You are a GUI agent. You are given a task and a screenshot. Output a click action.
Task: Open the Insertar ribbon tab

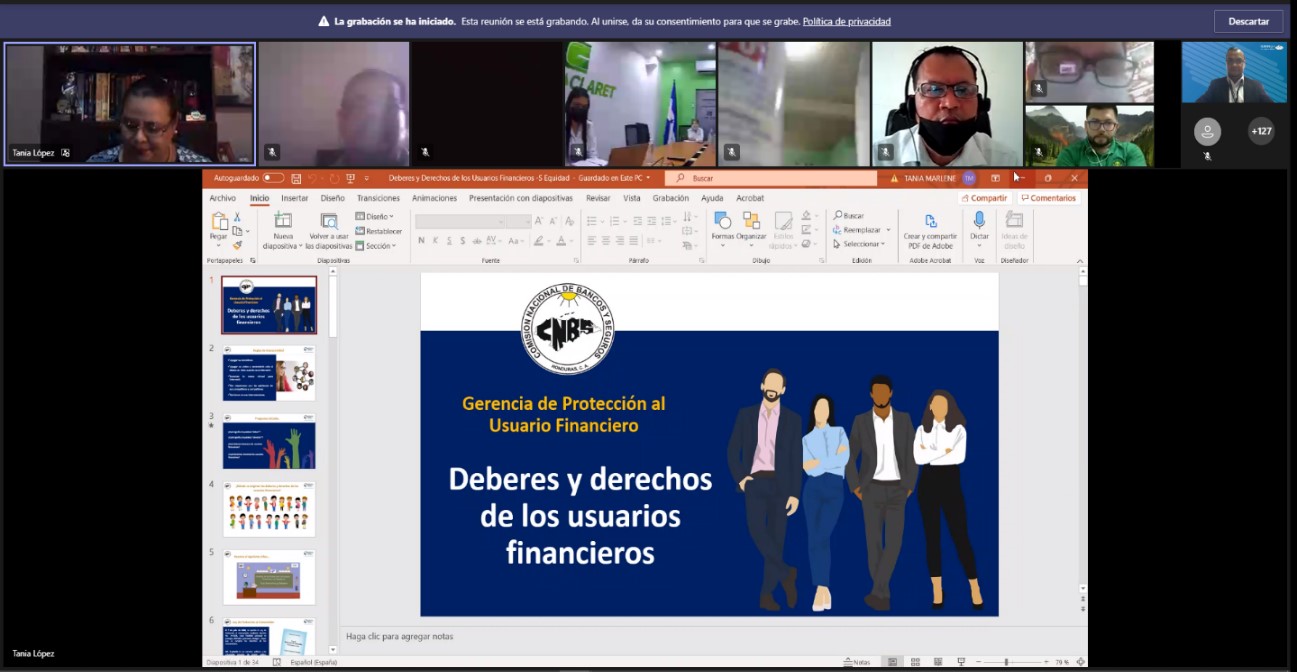click(x=294, y=198)
